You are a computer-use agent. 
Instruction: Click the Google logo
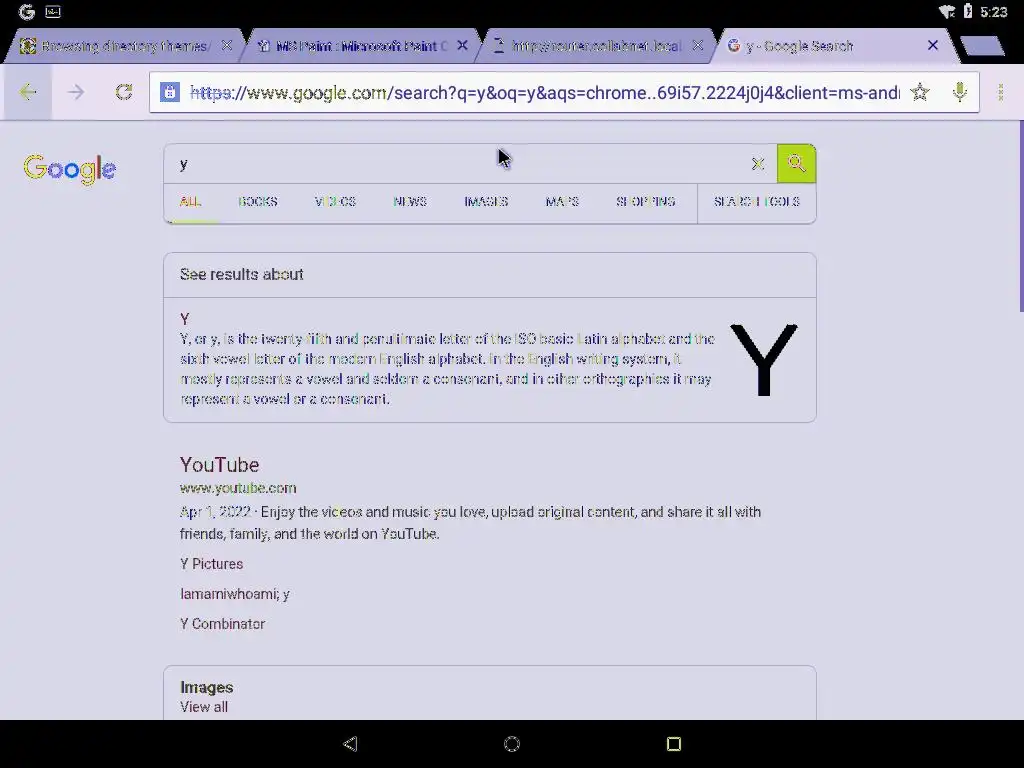tap(70, 169)
